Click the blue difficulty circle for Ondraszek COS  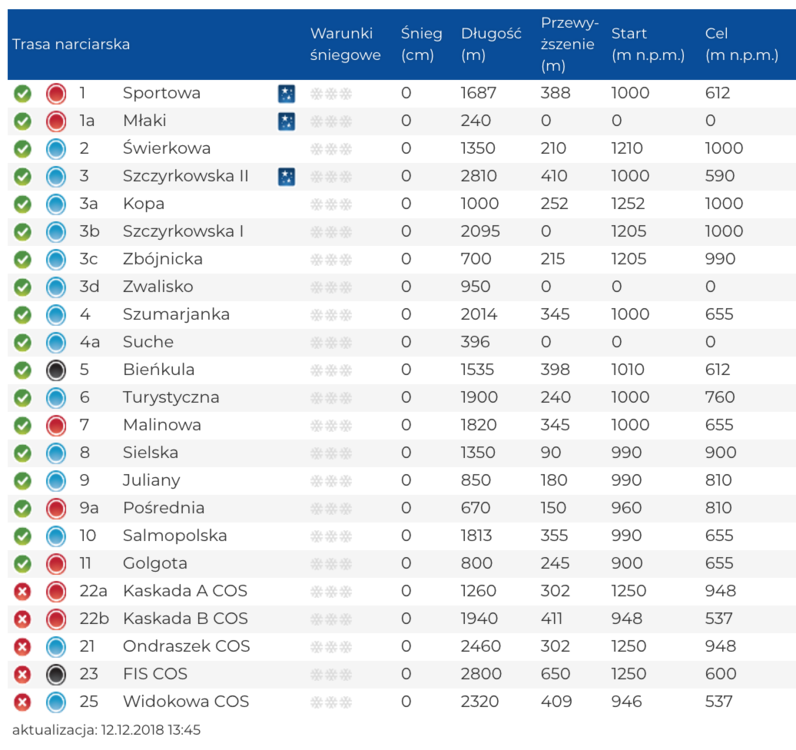pos(56,647)
